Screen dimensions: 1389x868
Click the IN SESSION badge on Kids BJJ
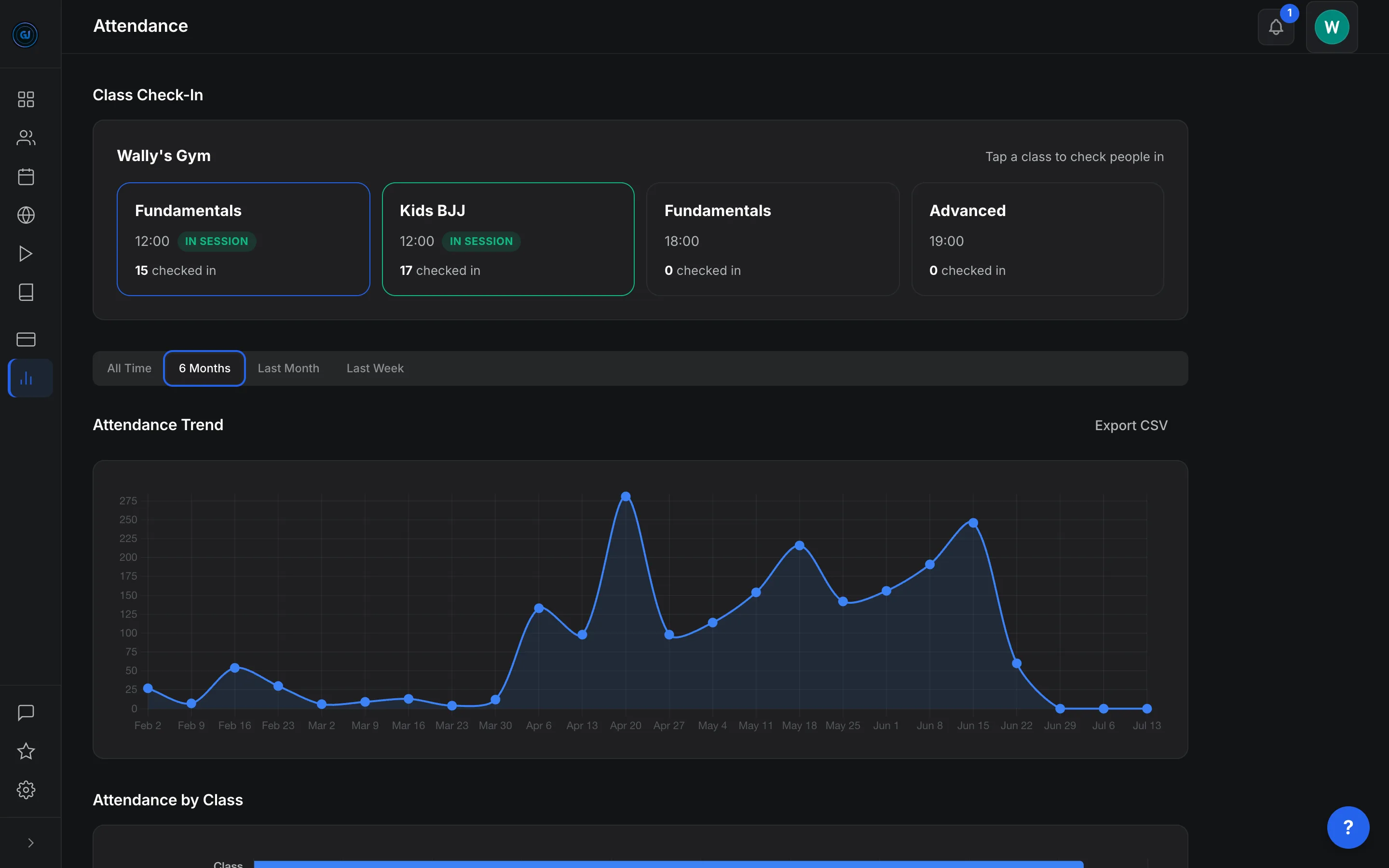481,241
